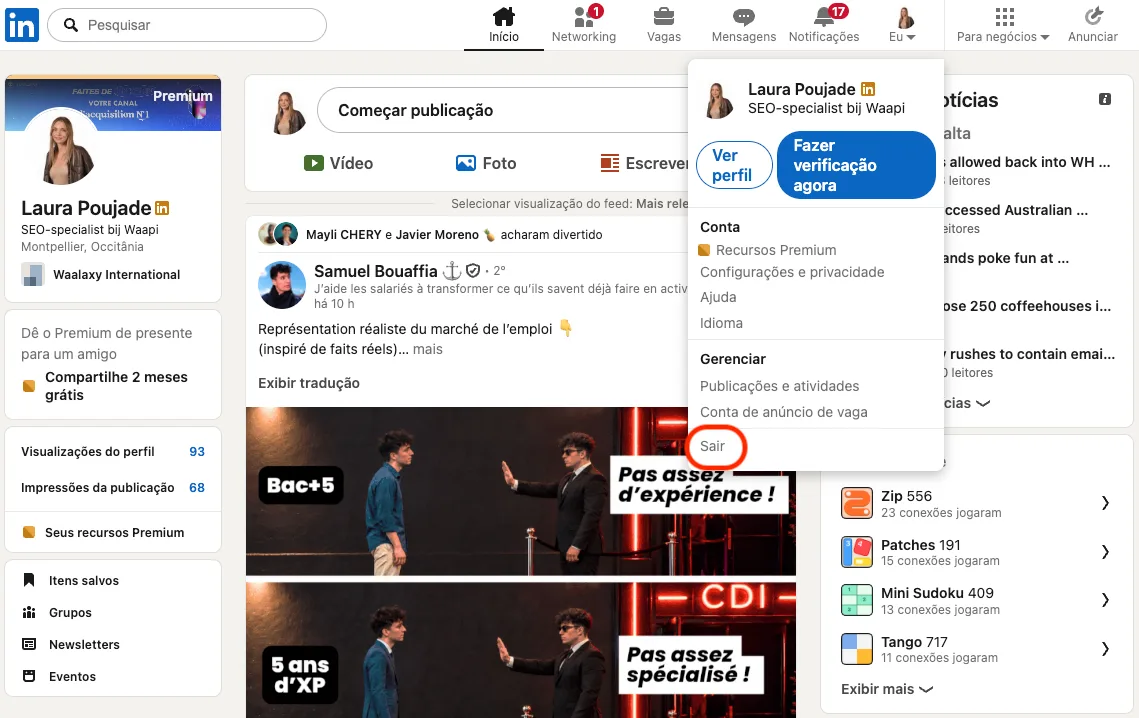Open Configurações e privacidade
1139x718 pixels.
click(x=792, y=272)
